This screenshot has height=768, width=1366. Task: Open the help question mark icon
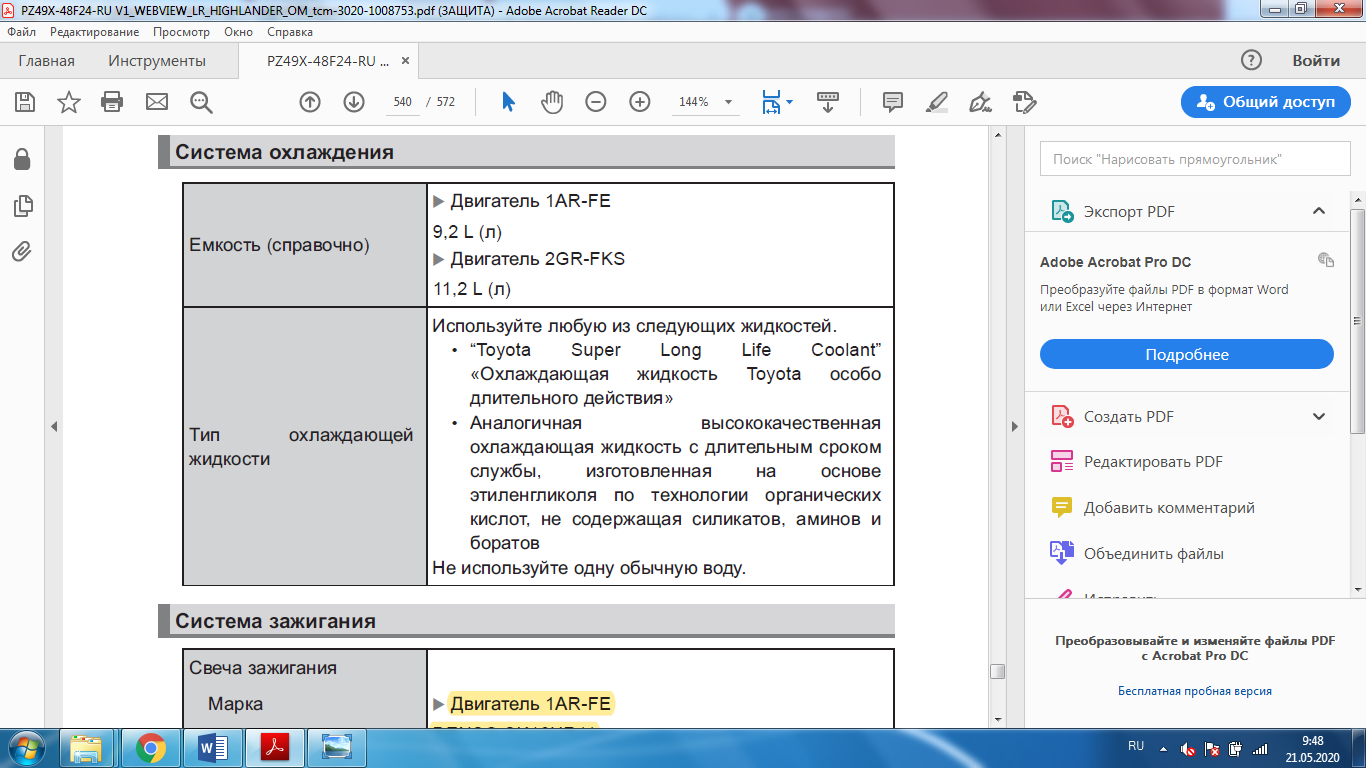click(x=1251, y=60)
